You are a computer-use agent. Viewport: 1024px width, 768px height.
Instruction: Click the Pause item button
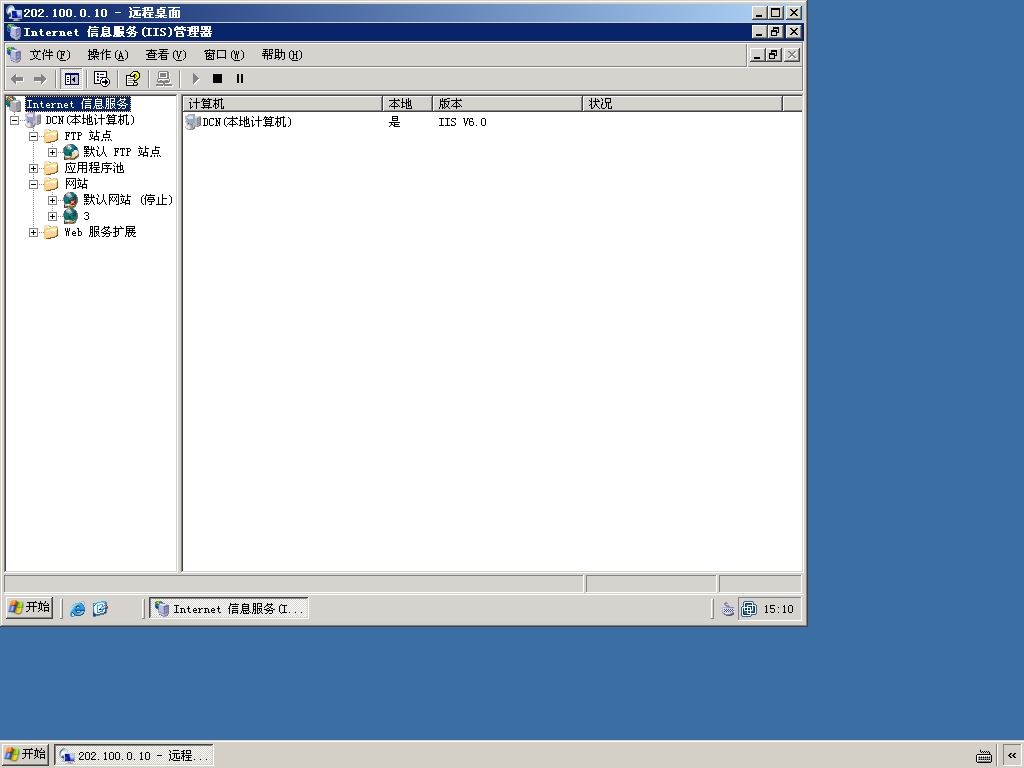pos(240,79)
